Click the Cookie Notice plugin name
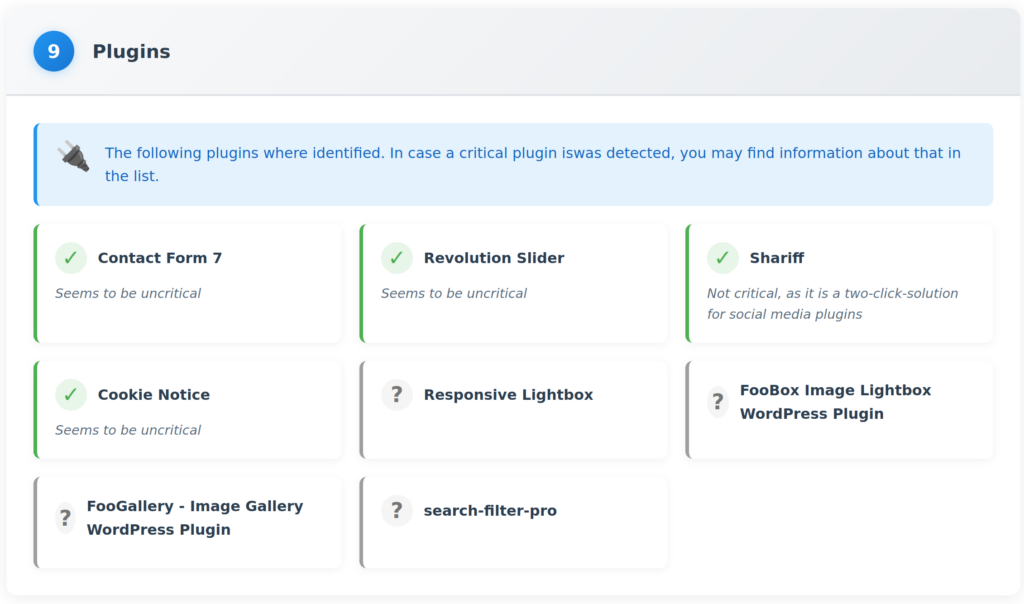Viewport: 1024px width, 604px height. tap(153, 395)
